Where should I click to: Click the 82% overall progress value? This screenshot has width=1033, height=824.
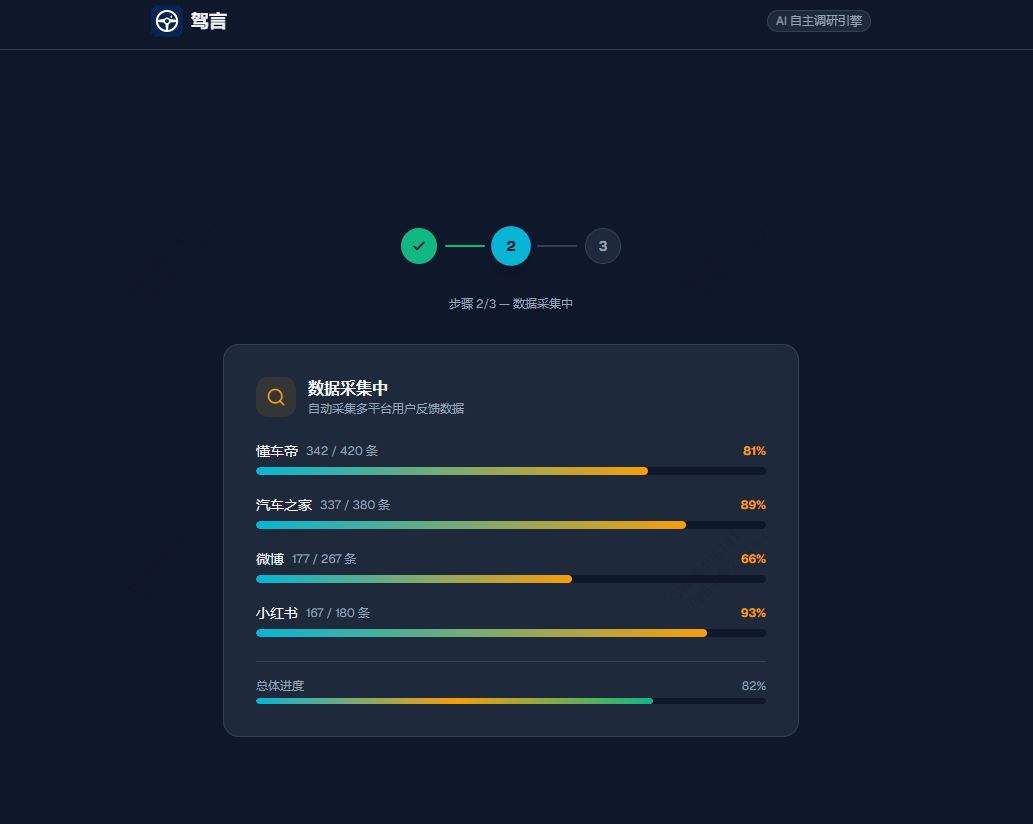754,686
